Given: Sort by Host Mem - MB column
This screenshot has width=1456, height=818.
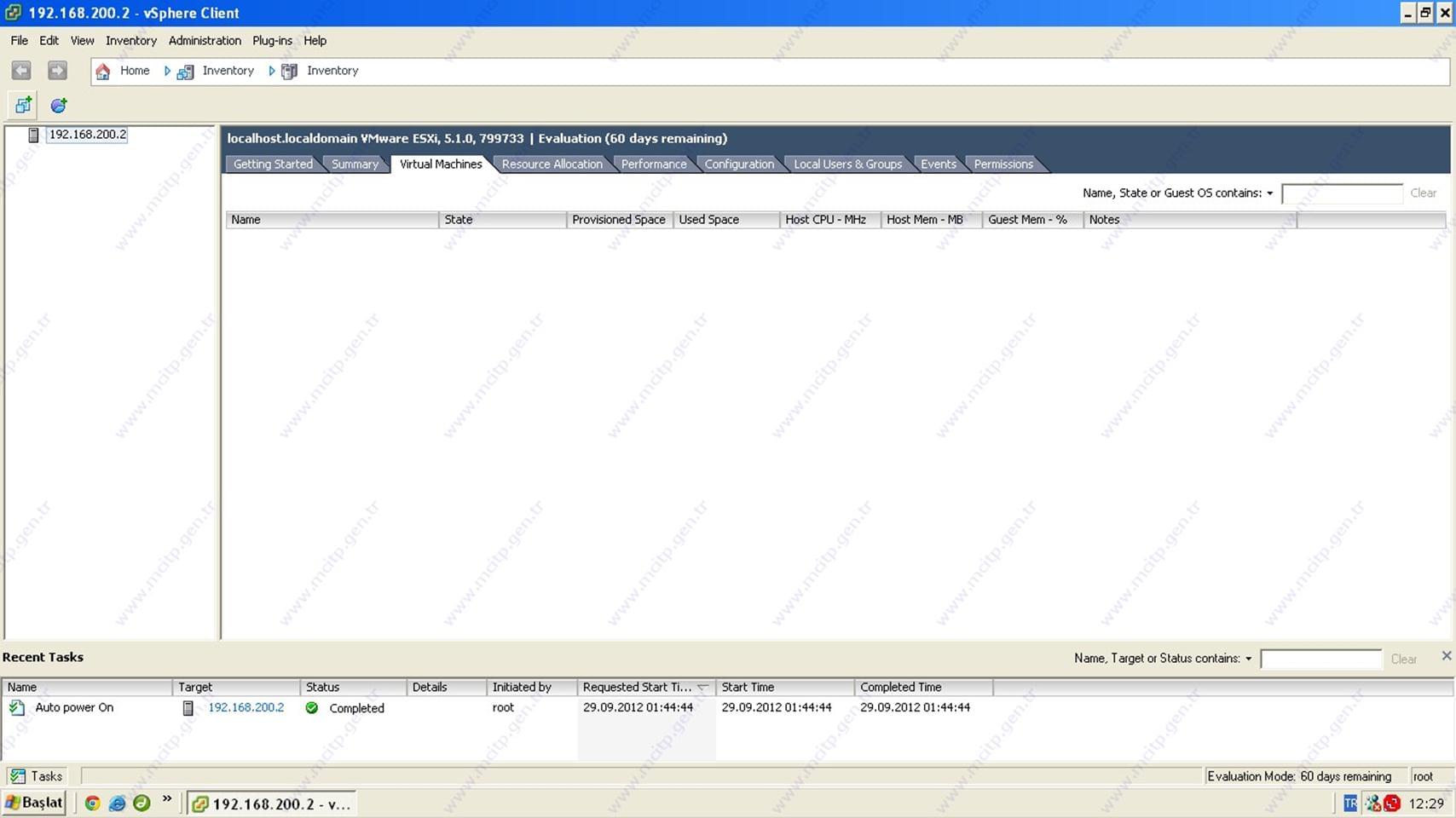Looking at the screenshot, I should pos(932,220).
